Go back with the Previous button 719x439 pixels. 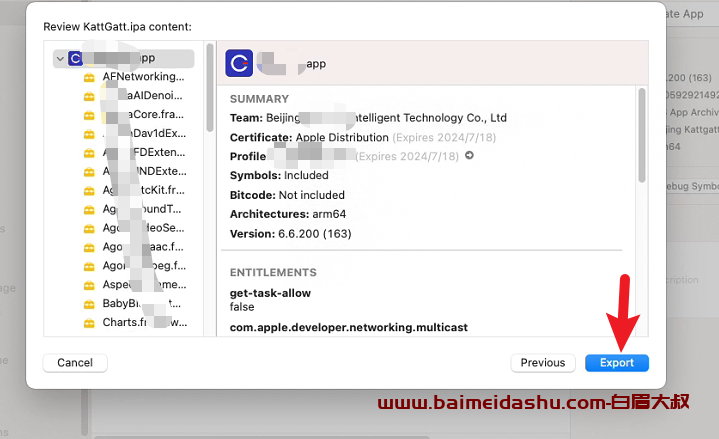[542, 363]
